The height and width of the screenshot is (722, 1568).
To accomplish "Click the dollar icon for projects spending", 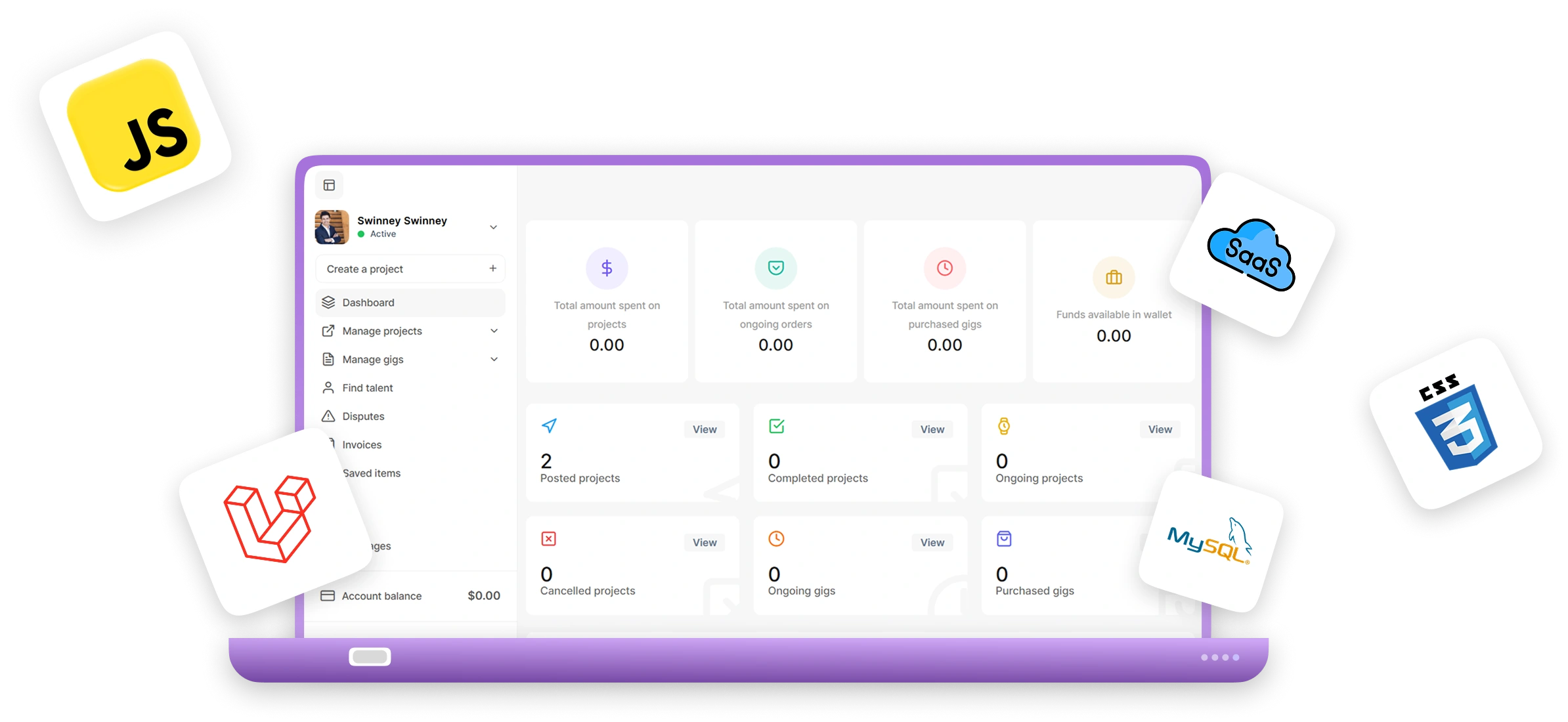I will 607,268.
